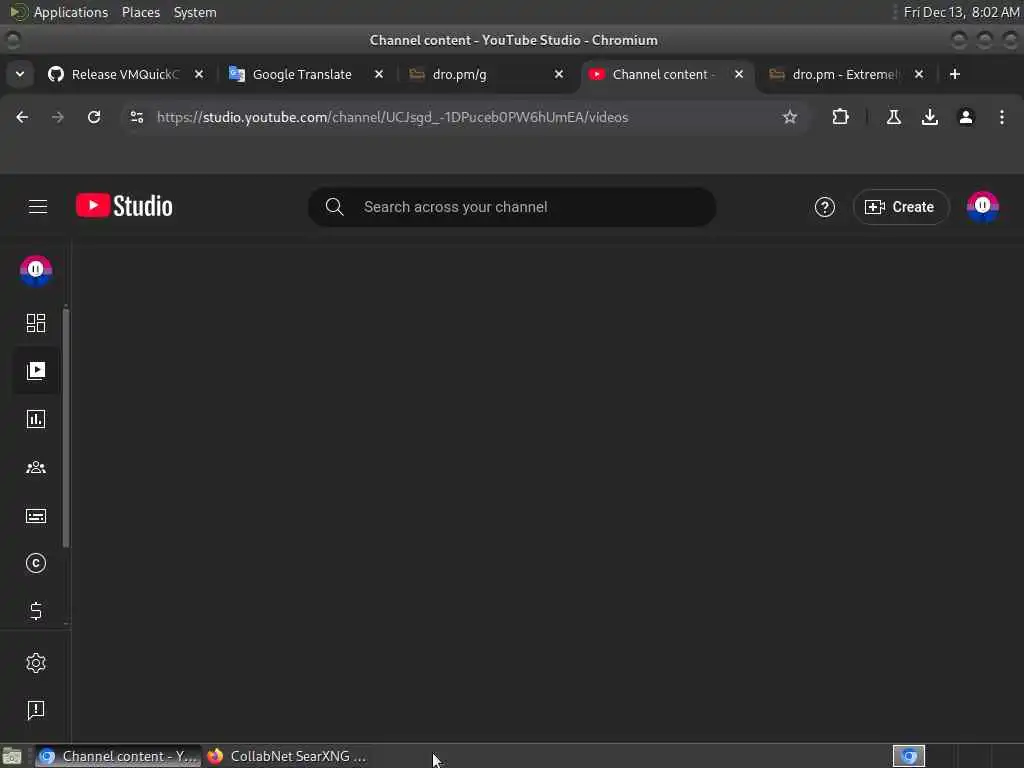Open the Send feedback sidebar icon

point(36,710)
